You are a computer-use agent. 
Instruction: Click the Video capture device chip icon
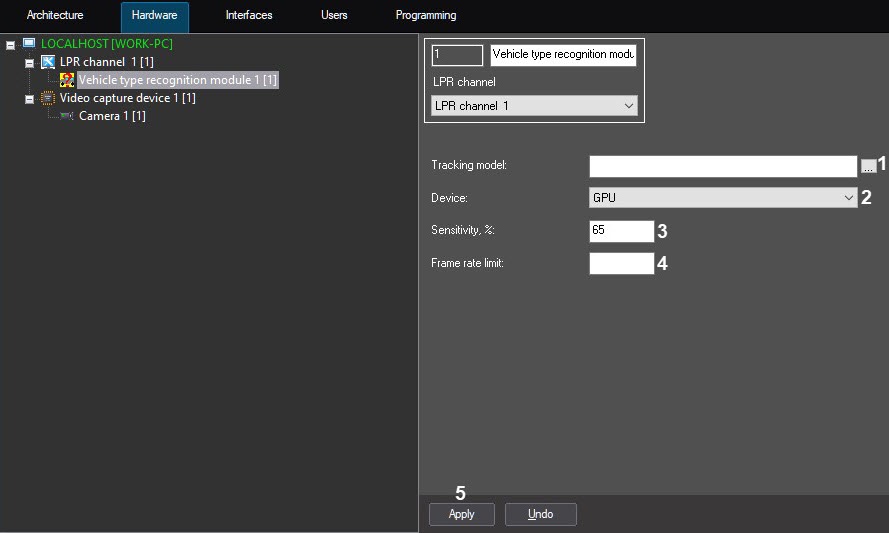pyautogui.click(x=48, y=98)
